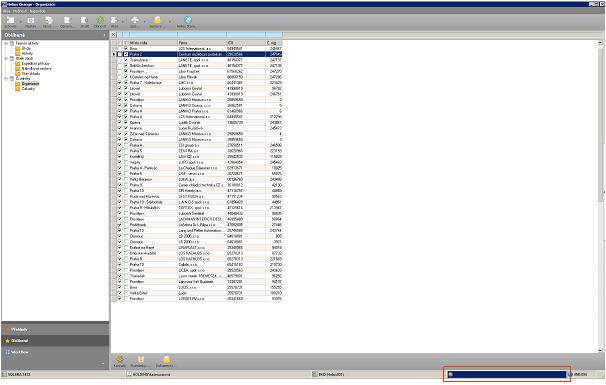
Task: Tick the empty checkbox in the Praha 5 row
Action: pyautogui.click(x=126, y=151)
